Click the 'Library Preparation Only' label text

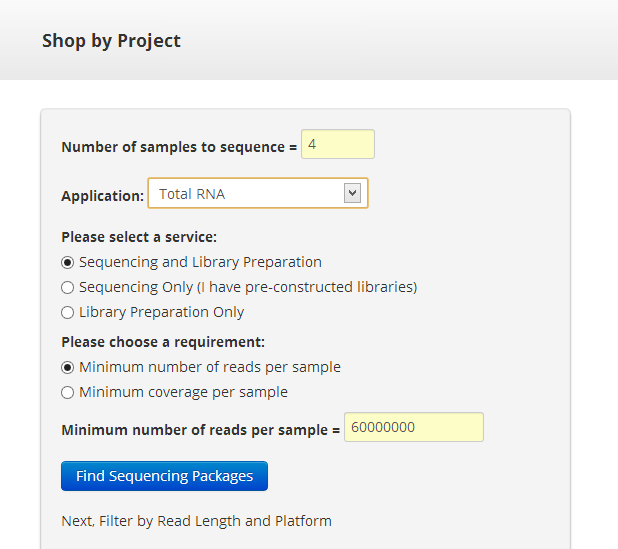pyautogui.click(x=161, y=312)
